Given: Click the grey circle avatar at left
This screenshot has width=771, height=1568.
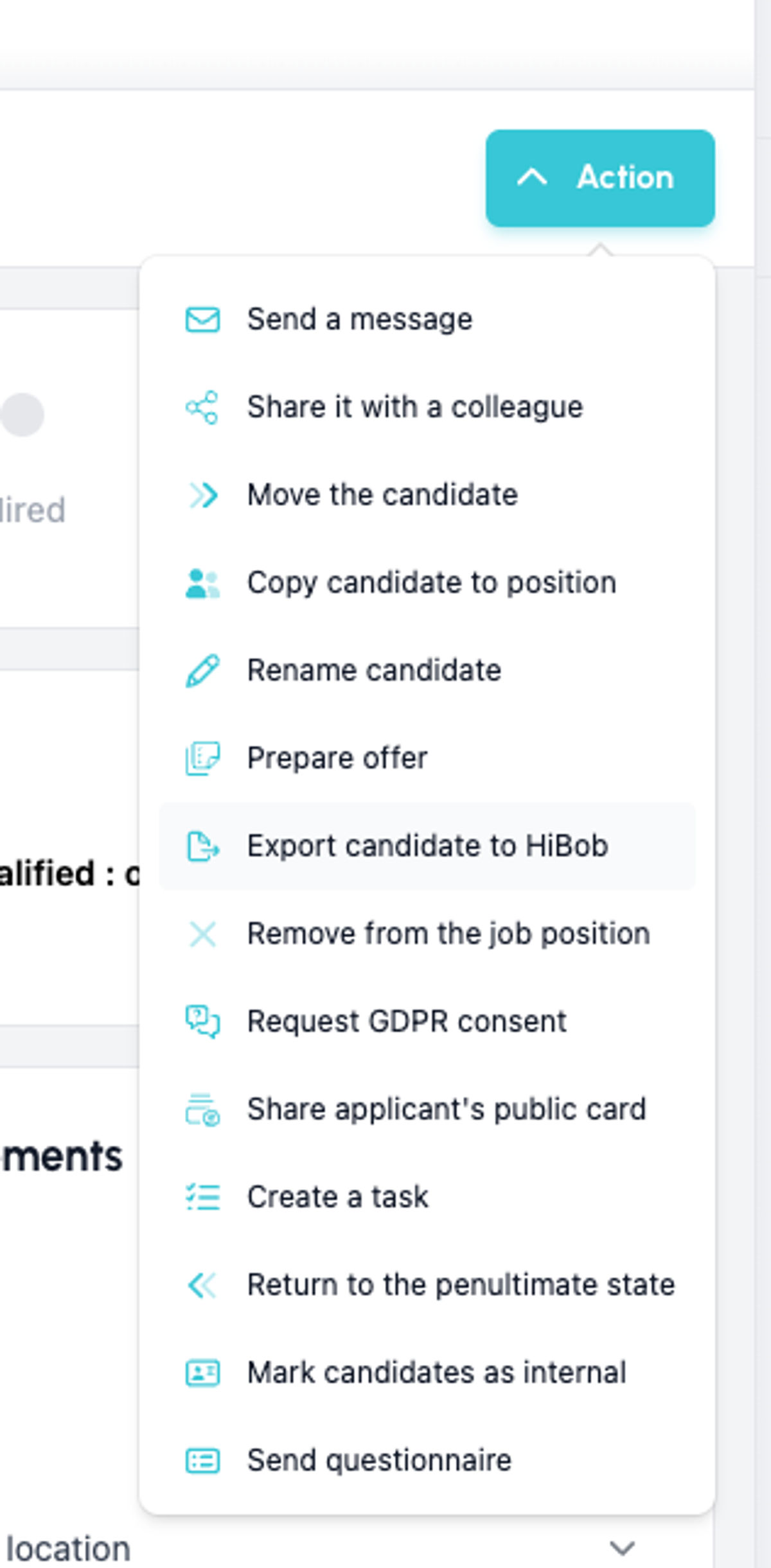Looking at the screenshot, I should click(22, 415).
